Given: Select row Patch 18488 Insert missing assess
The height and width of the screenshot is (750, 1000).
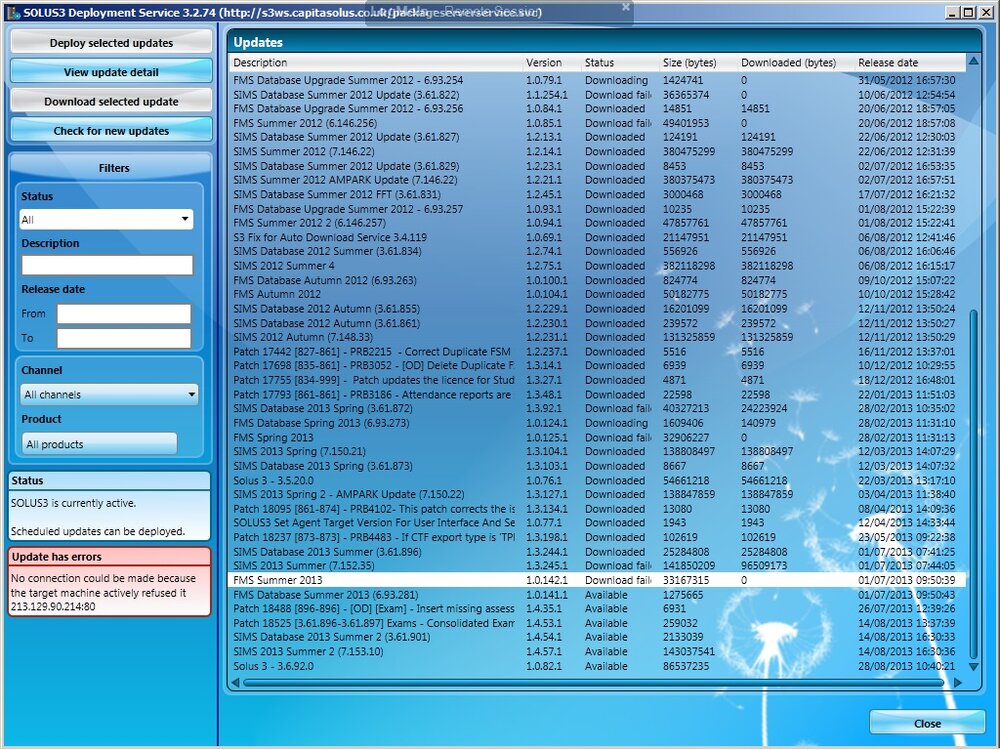Looking at the screenshot, I should (597, 609).
